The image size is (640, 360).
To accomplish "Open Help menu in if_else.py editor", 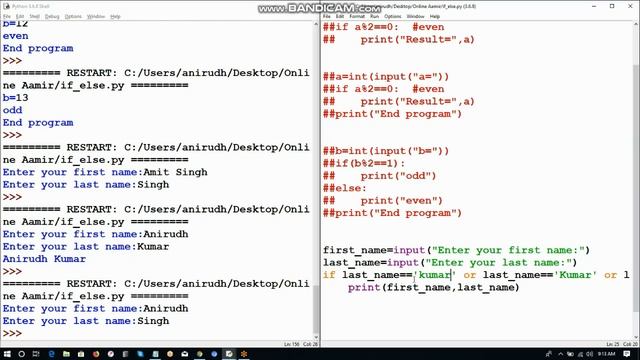I will coord(434,16).
